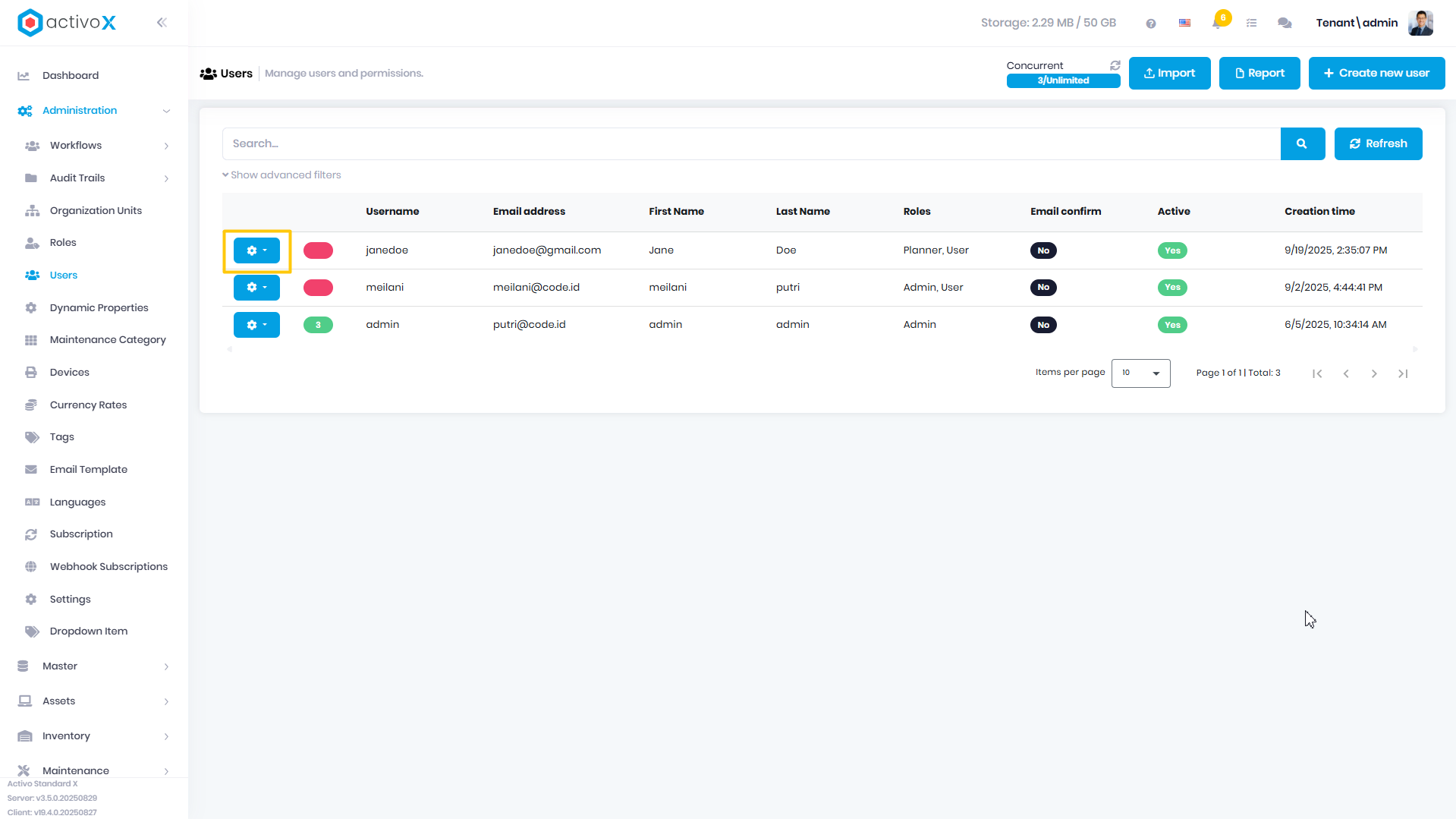Open the notifications bell icon

click(1218, 23)
